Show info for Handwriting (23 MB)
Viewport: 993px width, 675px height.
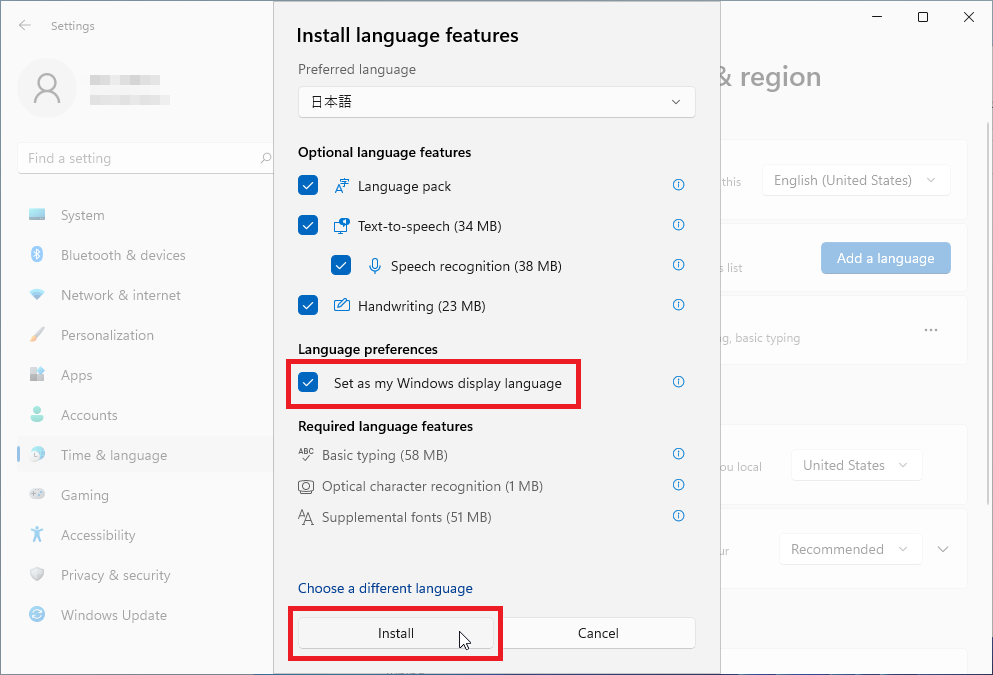(678, 305)
